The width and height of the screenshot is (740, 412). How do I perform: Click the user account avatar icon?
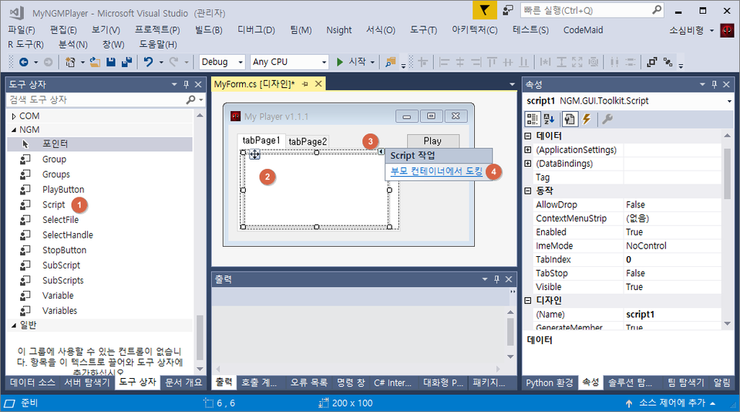(x=727, y=31)
